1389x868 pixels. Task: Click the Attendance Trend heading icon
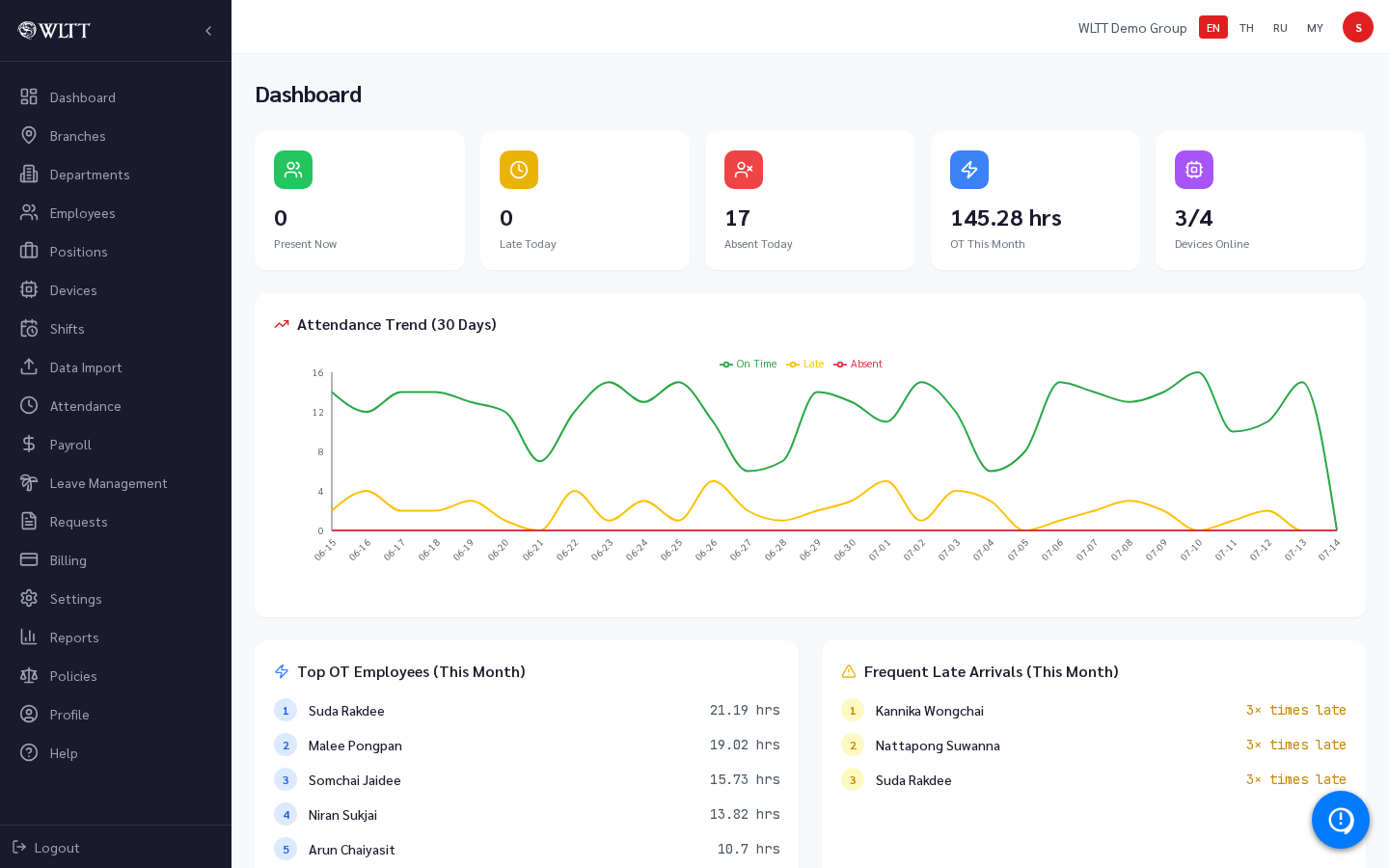[282, 324]
